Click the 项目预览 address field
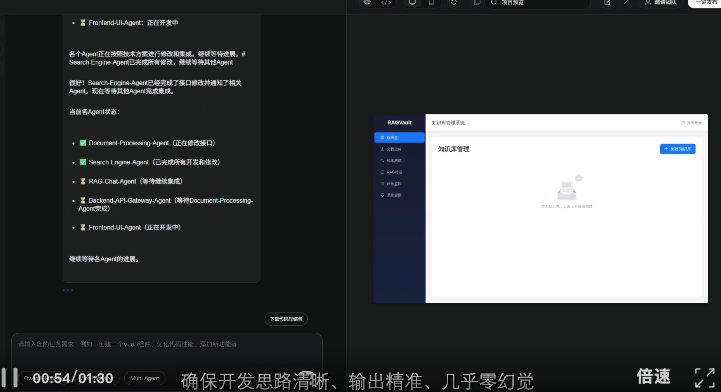This screenshot has height=392, width=721. [x=537, y=3]
